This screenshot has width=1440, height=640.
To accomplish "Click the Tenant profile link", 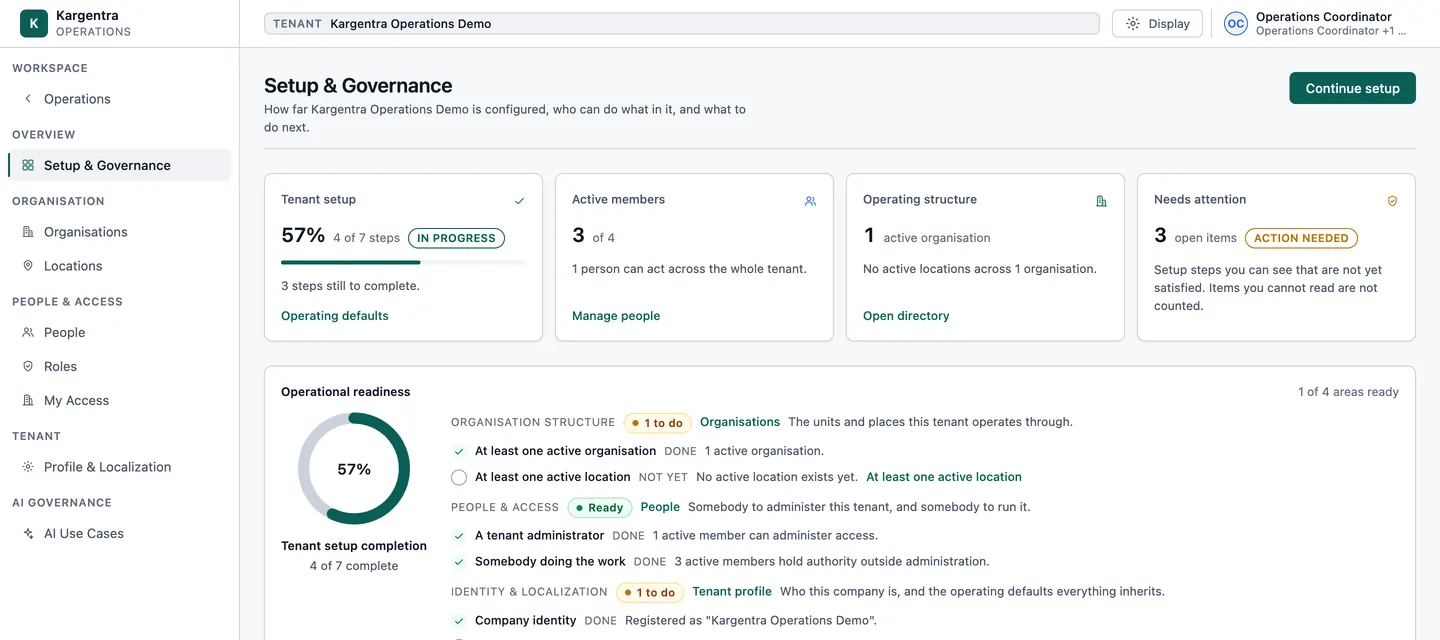I will pyautogui.click(x=732, y=592).
